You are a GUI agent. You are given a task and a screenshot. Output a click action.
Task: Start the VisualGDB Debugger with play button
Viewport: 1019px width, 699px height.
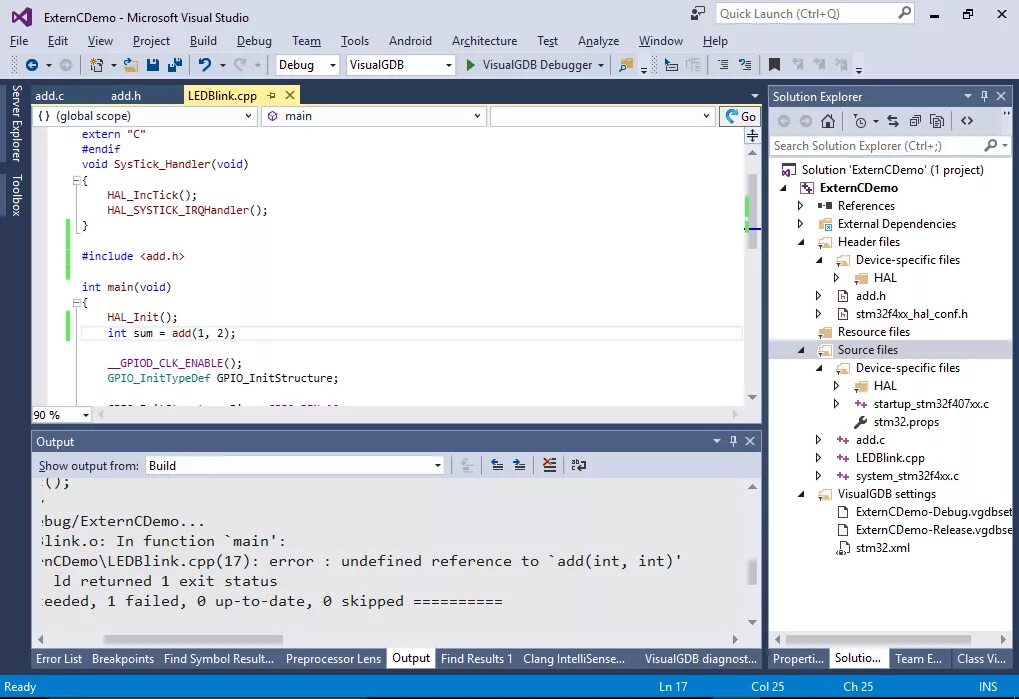point(471,65)
